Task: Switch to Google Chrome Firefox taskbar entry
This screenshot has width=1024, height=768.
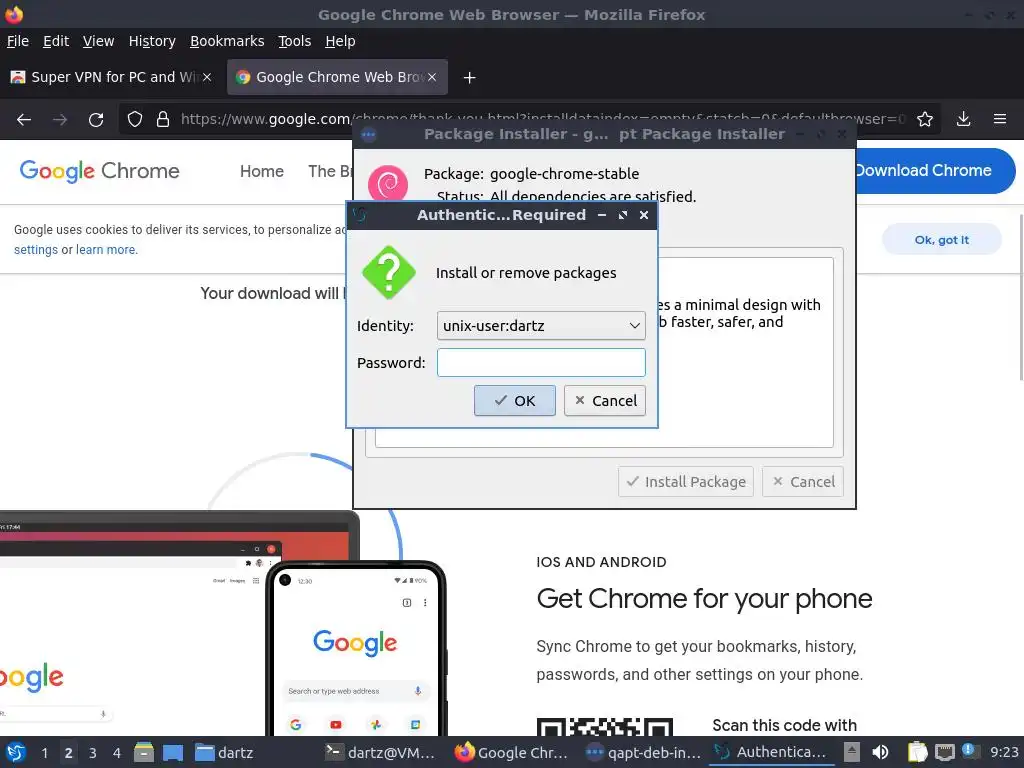Action: (511, 752)
